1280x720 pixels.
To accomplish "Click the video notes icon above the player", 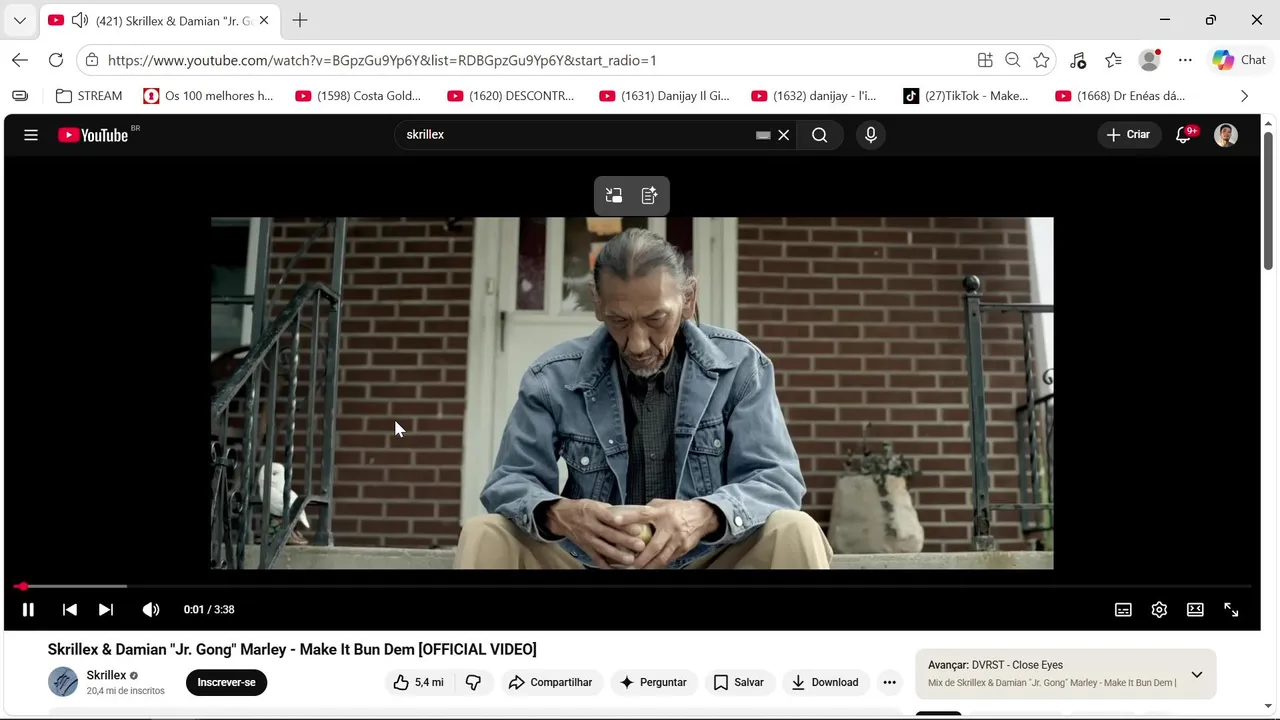I will tap(649, 196).
